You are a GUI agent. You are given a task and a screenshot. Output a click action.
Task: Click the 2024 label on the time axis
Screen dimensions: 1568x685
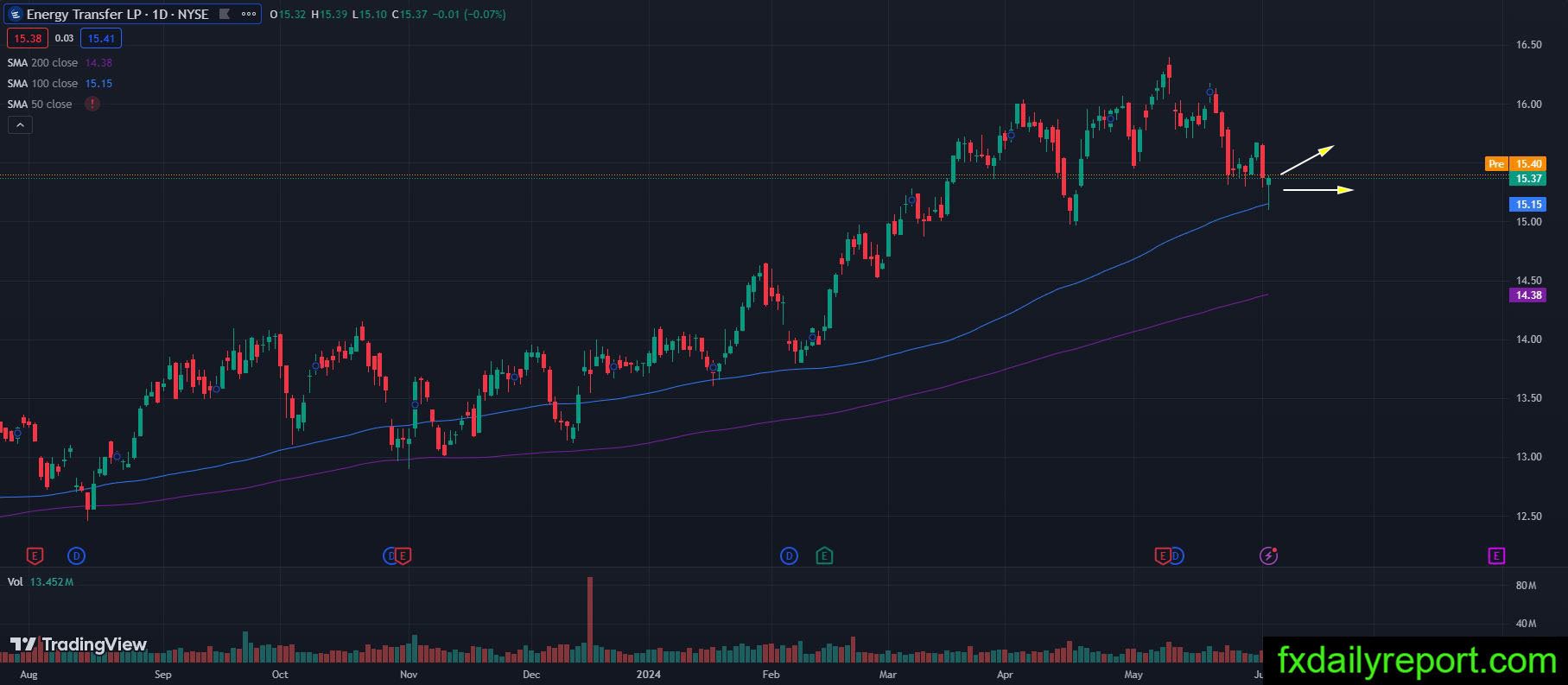(x=648, y=675)
